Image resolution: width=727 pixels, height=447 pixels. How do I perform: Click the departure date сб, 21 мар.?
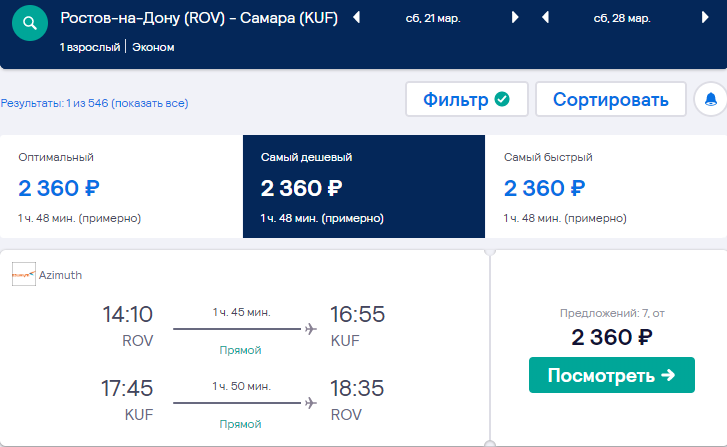(433, 18)
